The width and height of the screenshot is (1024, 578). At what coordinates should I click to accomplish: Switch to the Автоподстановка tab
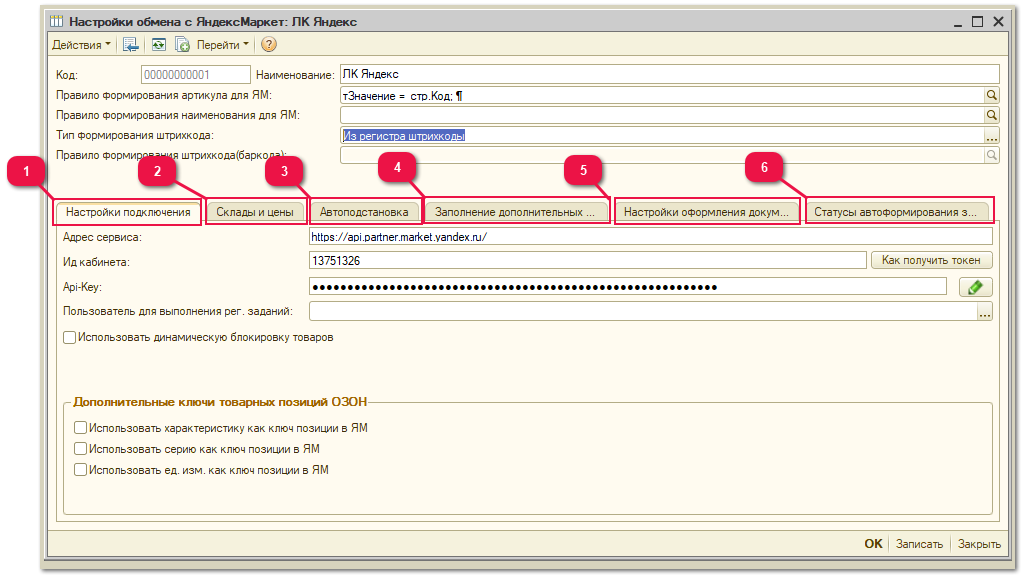pyautogui.click(x=364, y=212)
